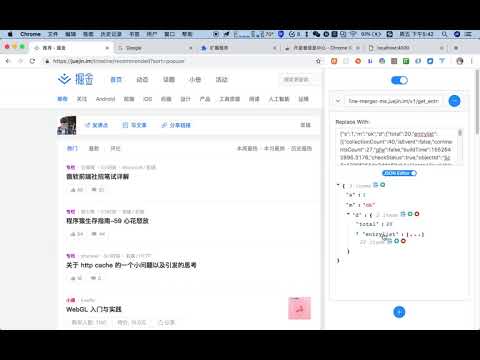Open the WebGL article thumbnail image
Image resolution: width=480 pixels, height=360 pixels.
[299, 308]
